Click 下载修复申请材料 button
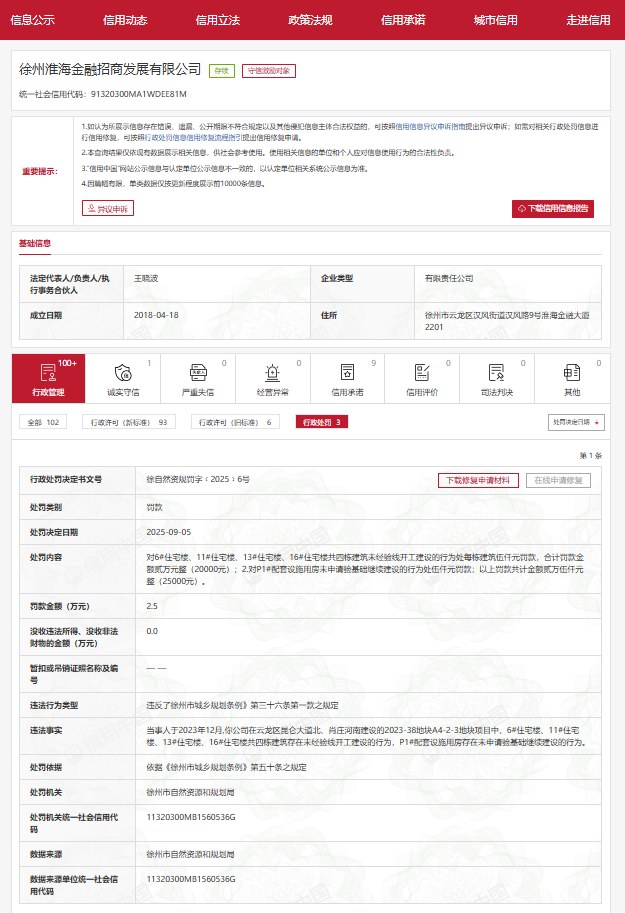Image resolution: width=625 pixels, height=913 pixels. coord(478,480)
